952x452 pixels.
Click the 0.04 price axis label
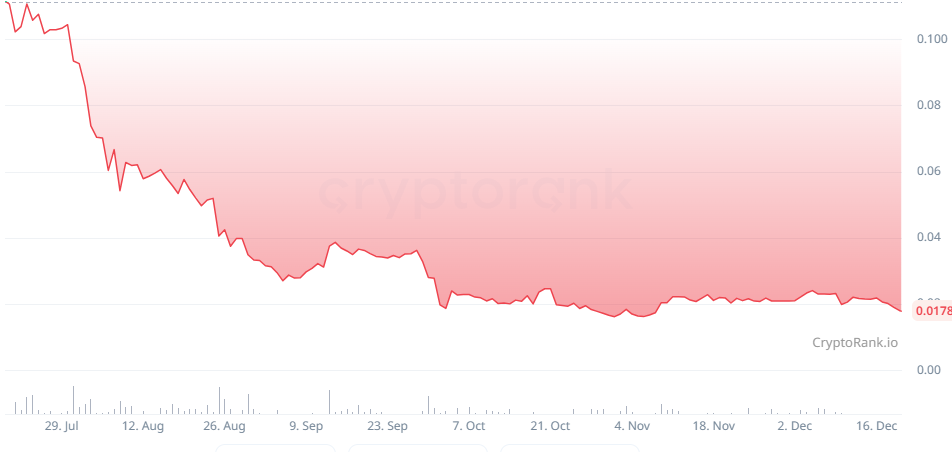point(928,237)
